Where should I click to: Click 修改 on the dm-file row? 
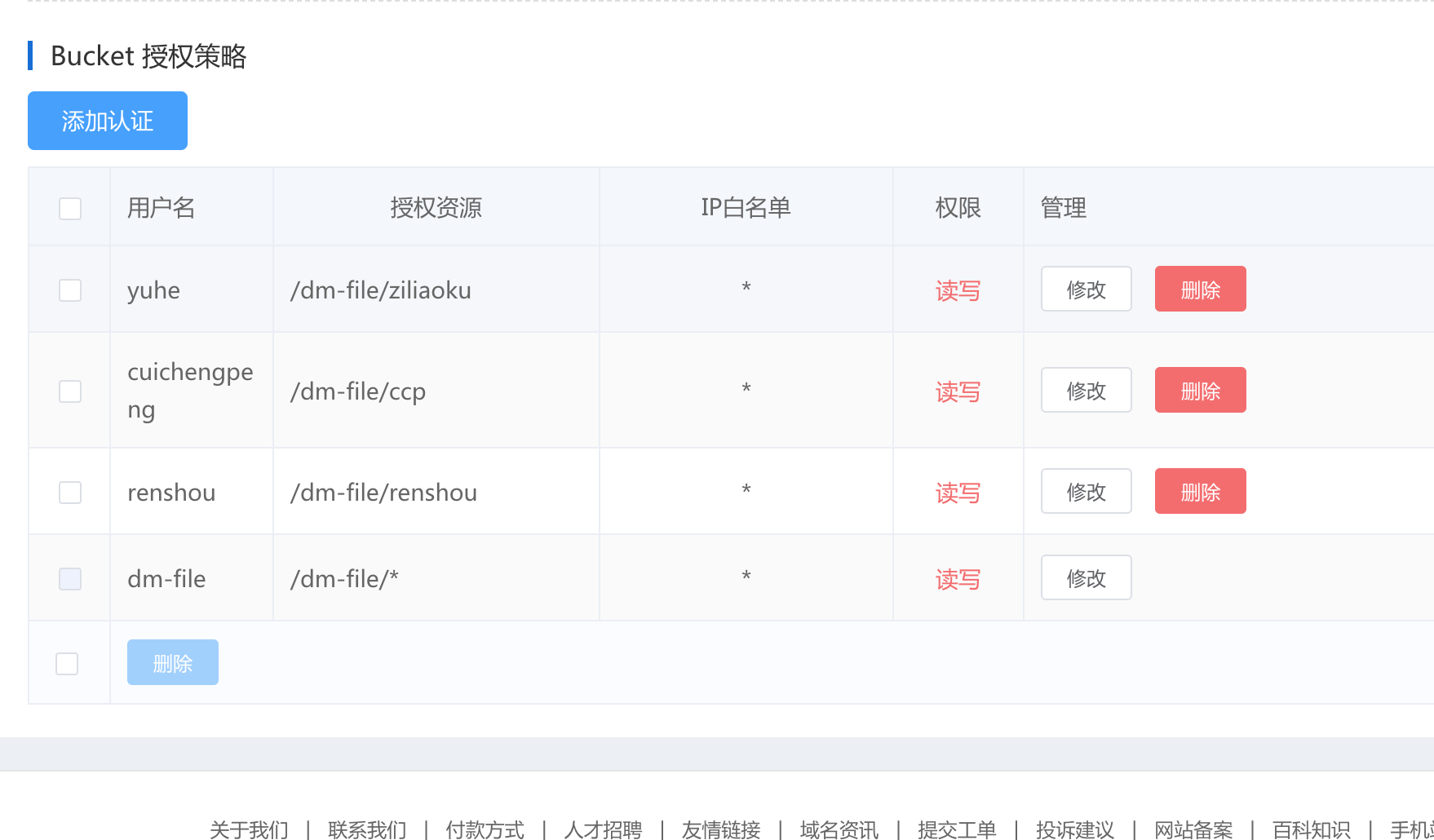pyautogui.click(x=1086, y=578)
